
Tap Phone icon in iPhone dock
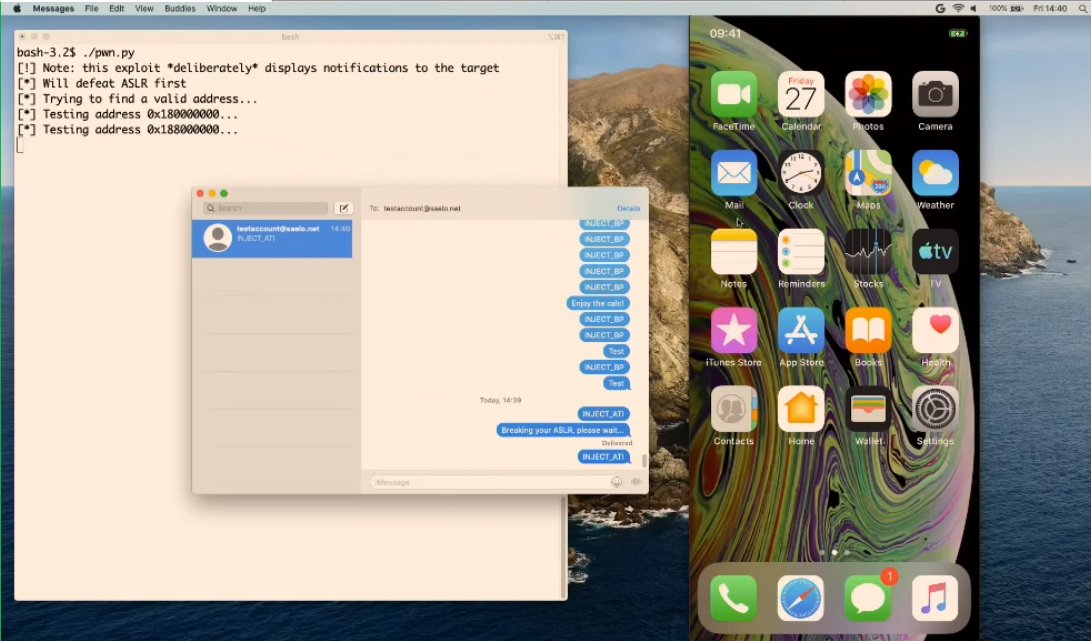click(733, 599)
